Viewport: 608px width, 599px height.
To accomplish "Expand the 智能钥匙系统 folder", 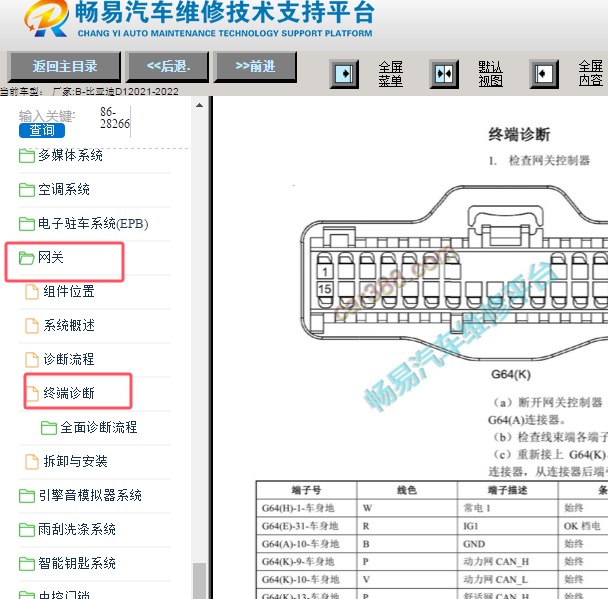I will [x=67, y=563].
